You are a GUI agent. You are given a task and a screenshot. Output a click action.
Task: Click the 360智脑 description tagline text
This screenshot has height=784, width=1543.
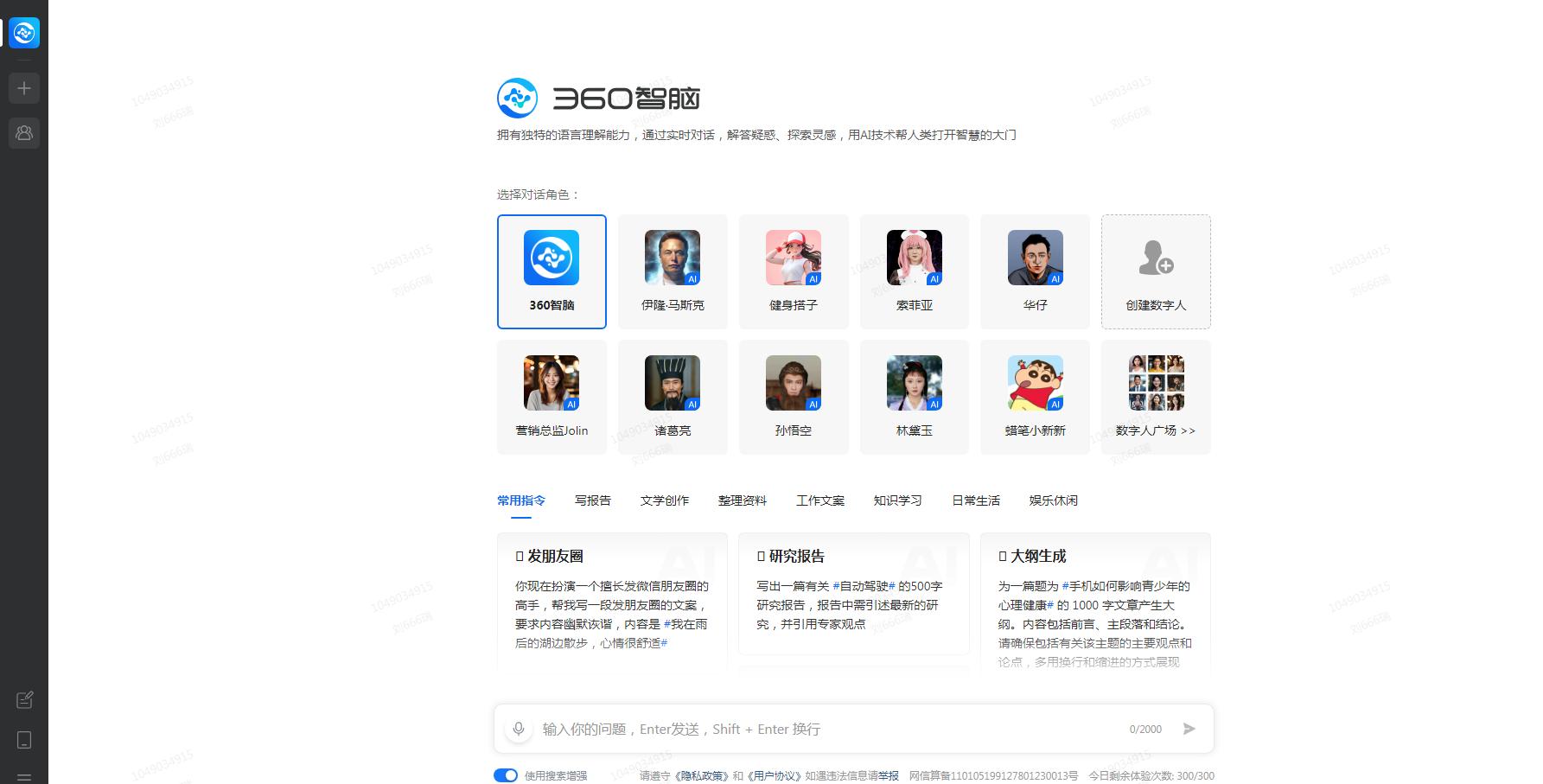[x=756, y=135]
